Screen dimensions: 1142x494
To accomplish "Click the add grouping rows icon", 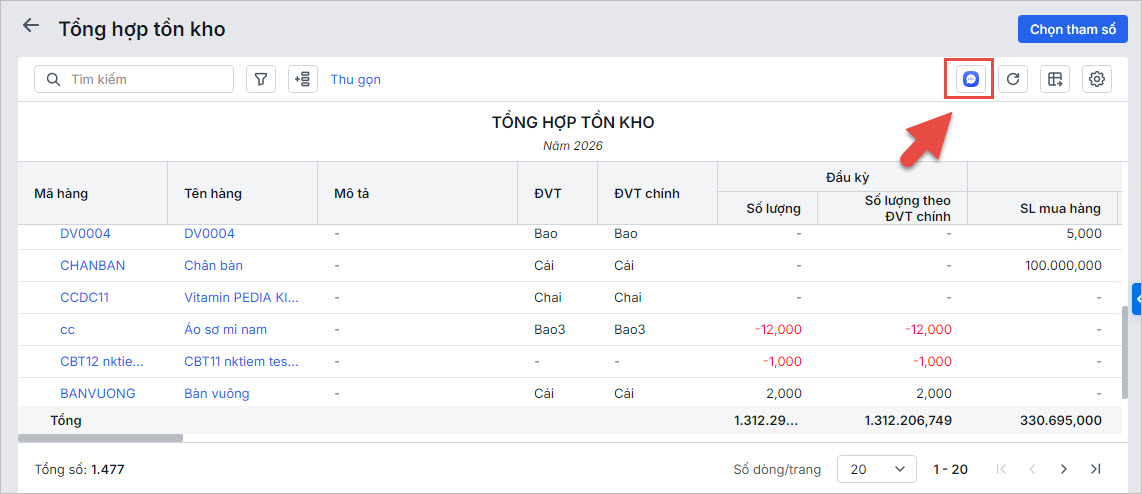I will (x=303, y=79).
